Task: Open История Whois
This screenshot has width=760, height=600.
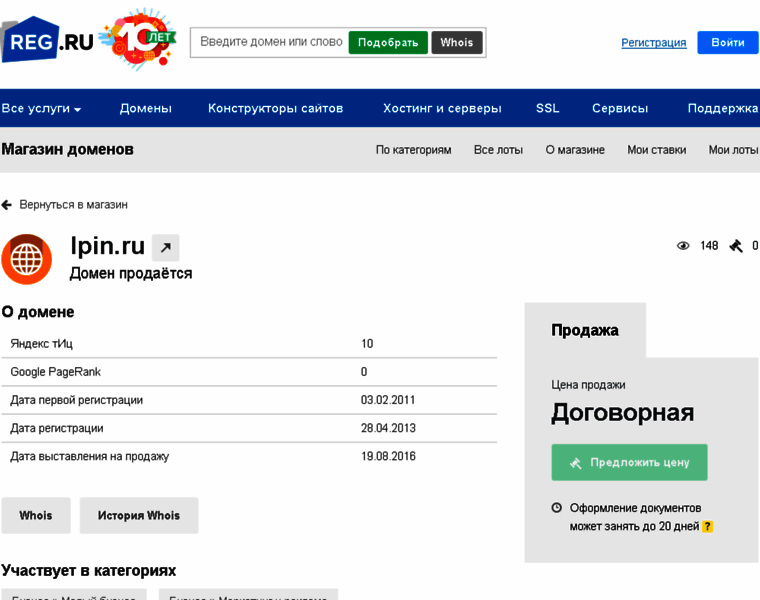Action: point(139,516)
